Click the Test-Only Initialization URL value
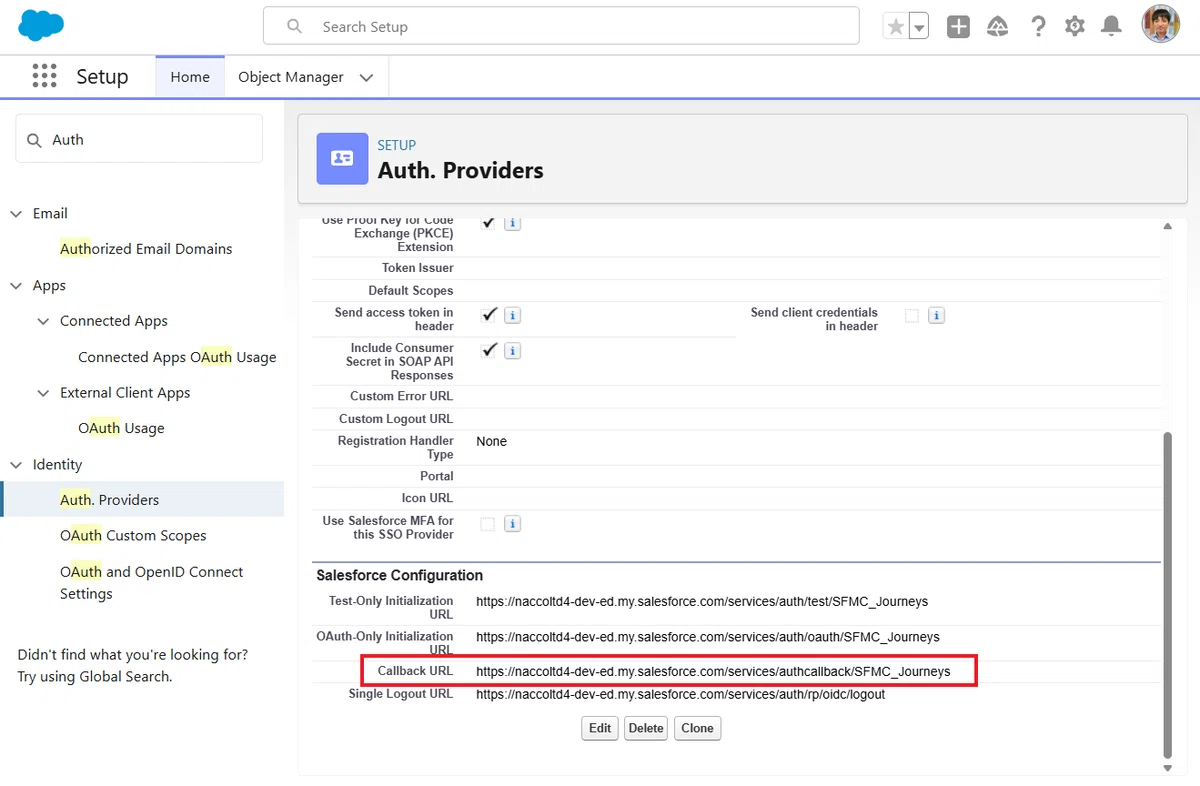 [702, 602]
